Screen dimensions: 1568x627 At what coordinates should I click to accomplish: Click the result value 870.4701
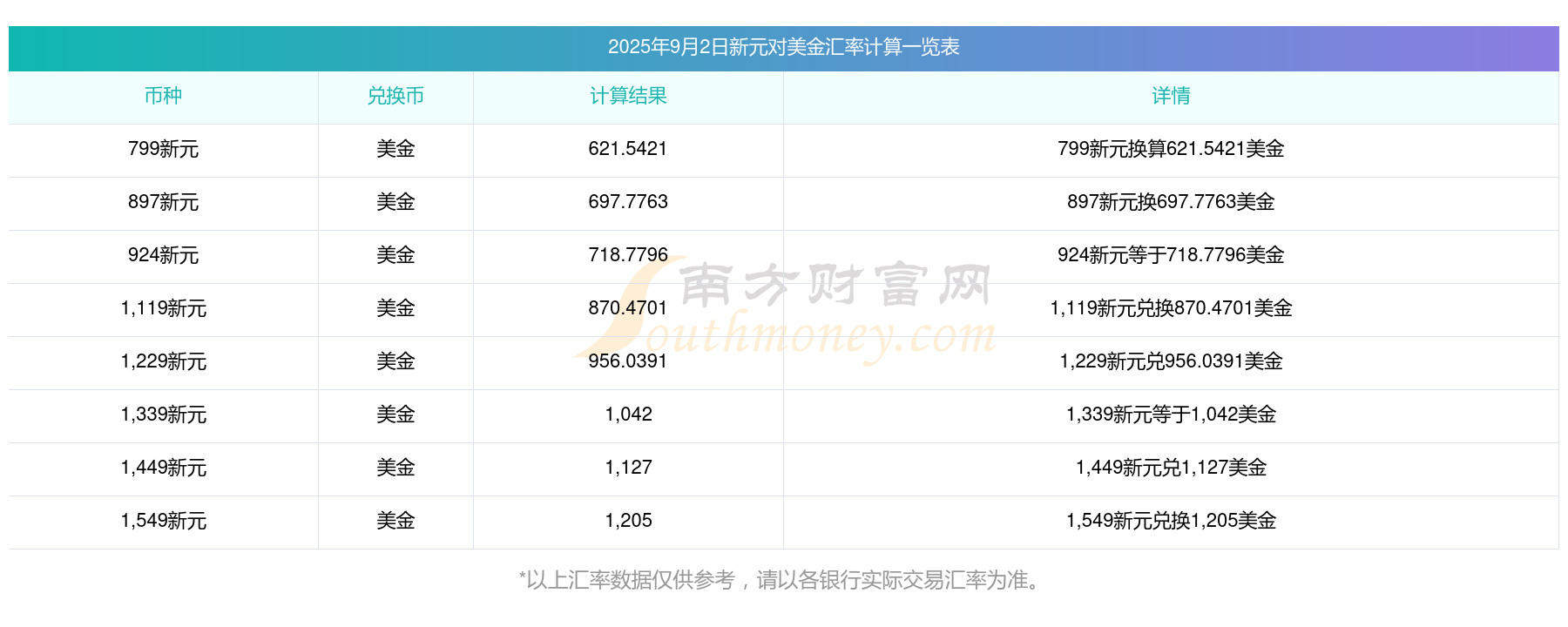[628, 308]
